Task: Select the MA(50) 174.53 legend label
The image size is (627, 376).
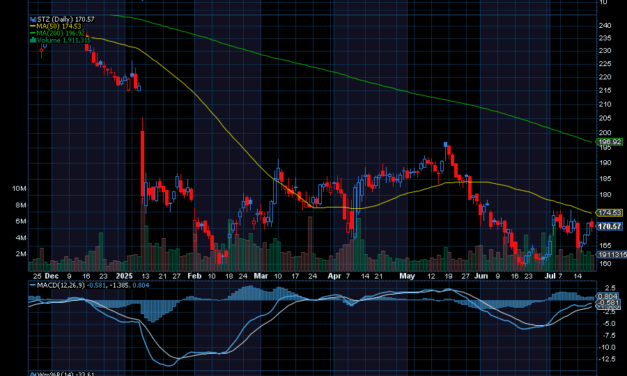Action: click(x=59, y=26)
